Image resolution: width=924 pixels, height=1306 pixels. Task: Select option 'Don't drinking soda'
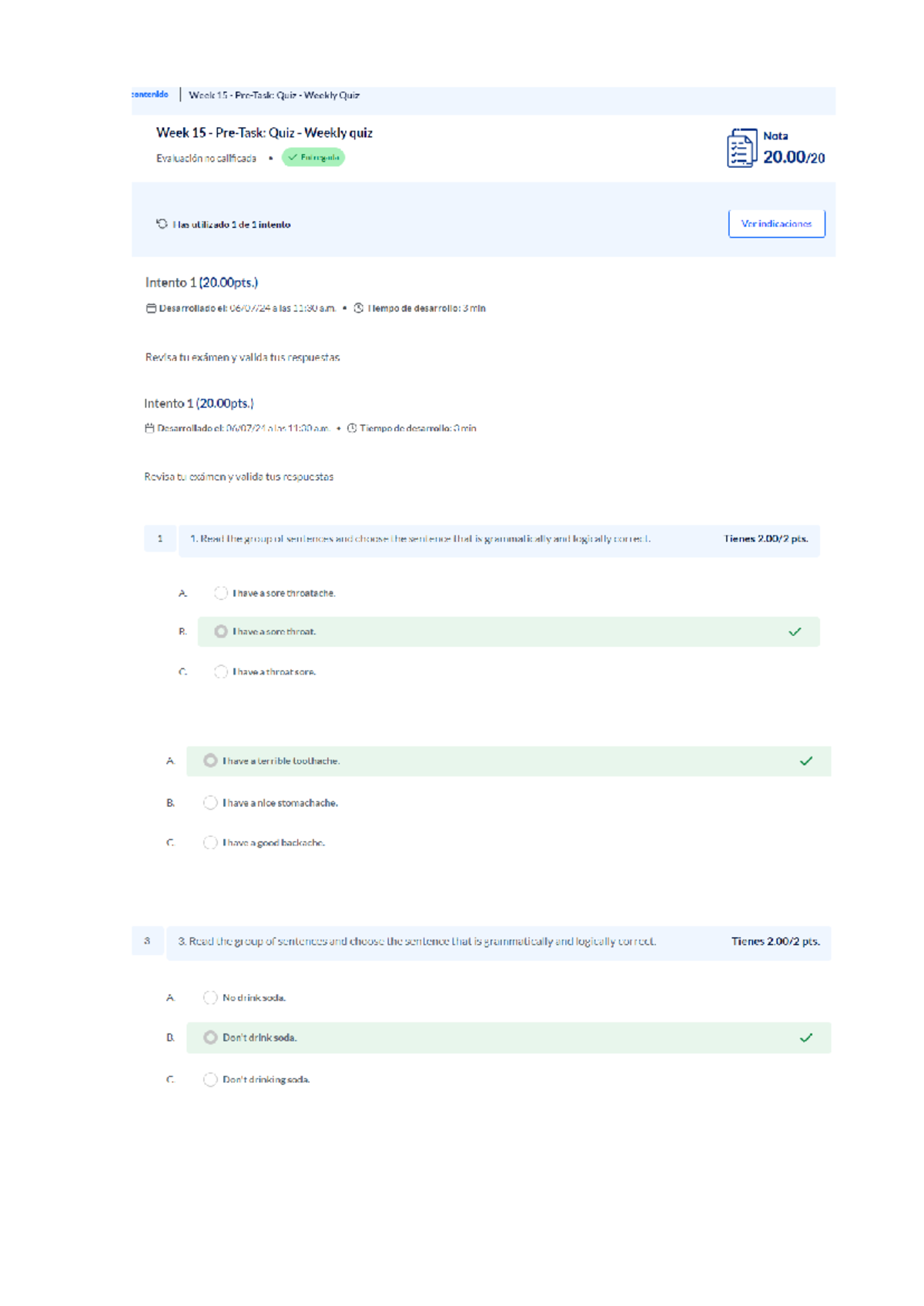tap(211, 1078)
